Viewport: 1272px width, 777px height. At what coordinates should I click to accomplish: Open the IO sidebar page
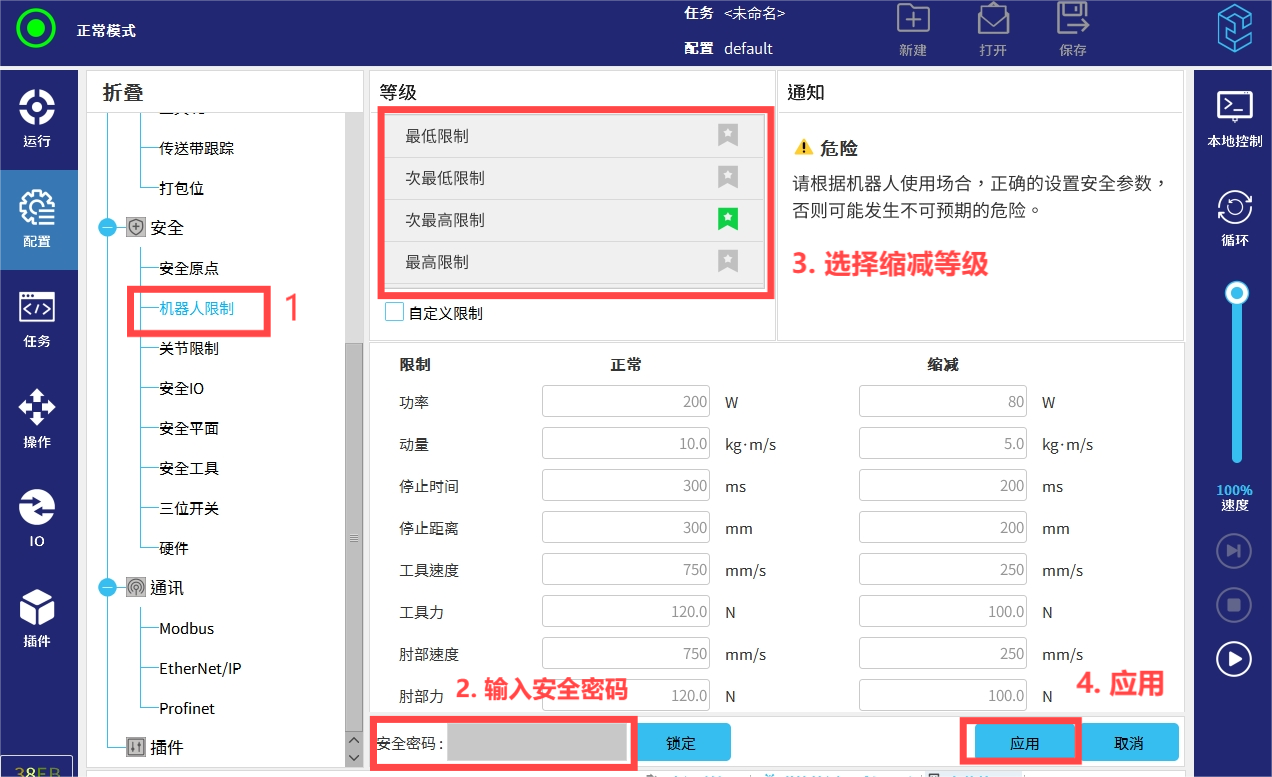pyautogui.click(x=37, y=518)
